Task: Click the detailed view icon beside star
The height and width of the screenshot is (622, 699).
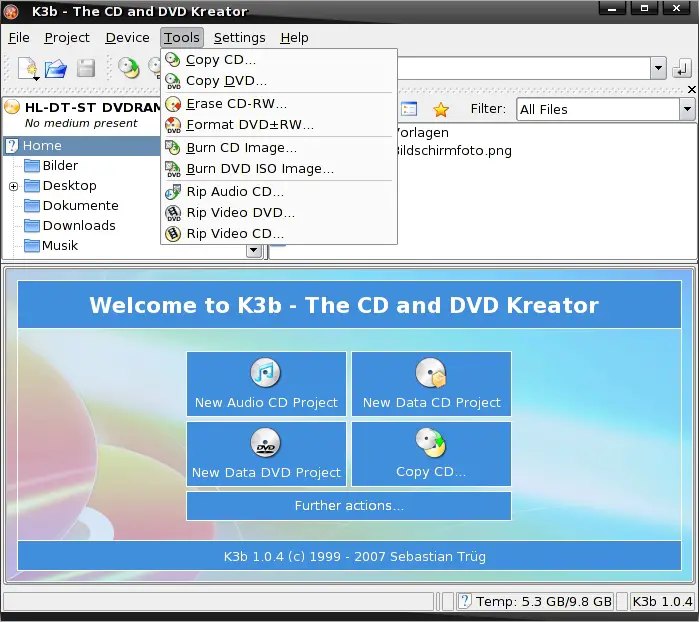Action: point(409,109)
